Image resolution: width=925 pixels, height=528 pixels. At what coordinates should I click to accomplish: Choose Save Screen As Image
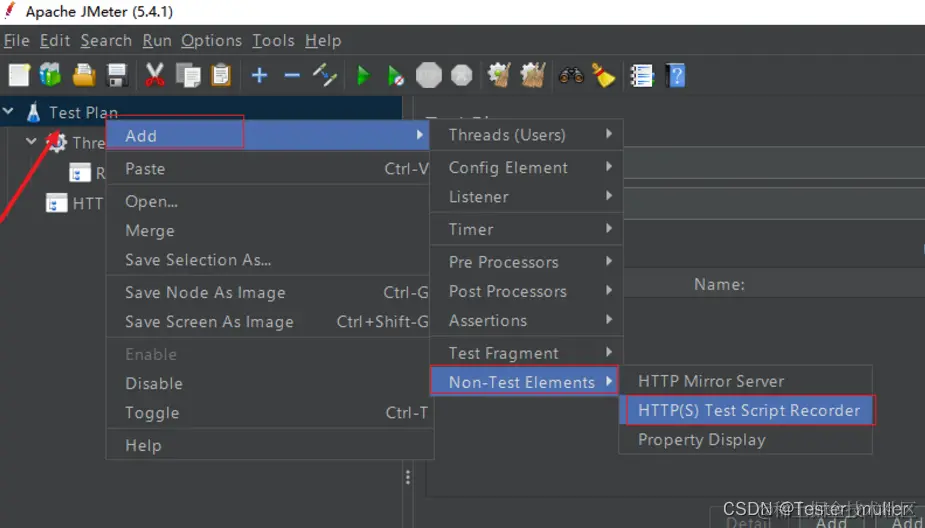[268, 322]
